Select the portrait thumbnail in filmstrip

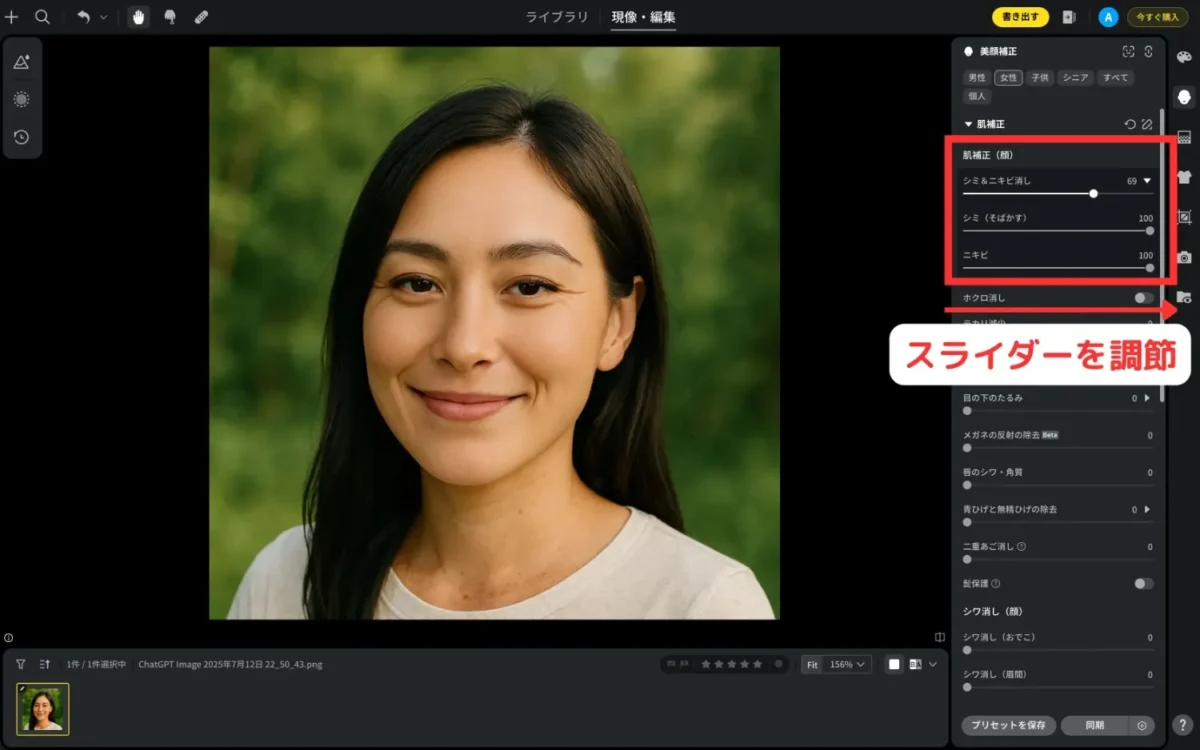coord(43,709)
